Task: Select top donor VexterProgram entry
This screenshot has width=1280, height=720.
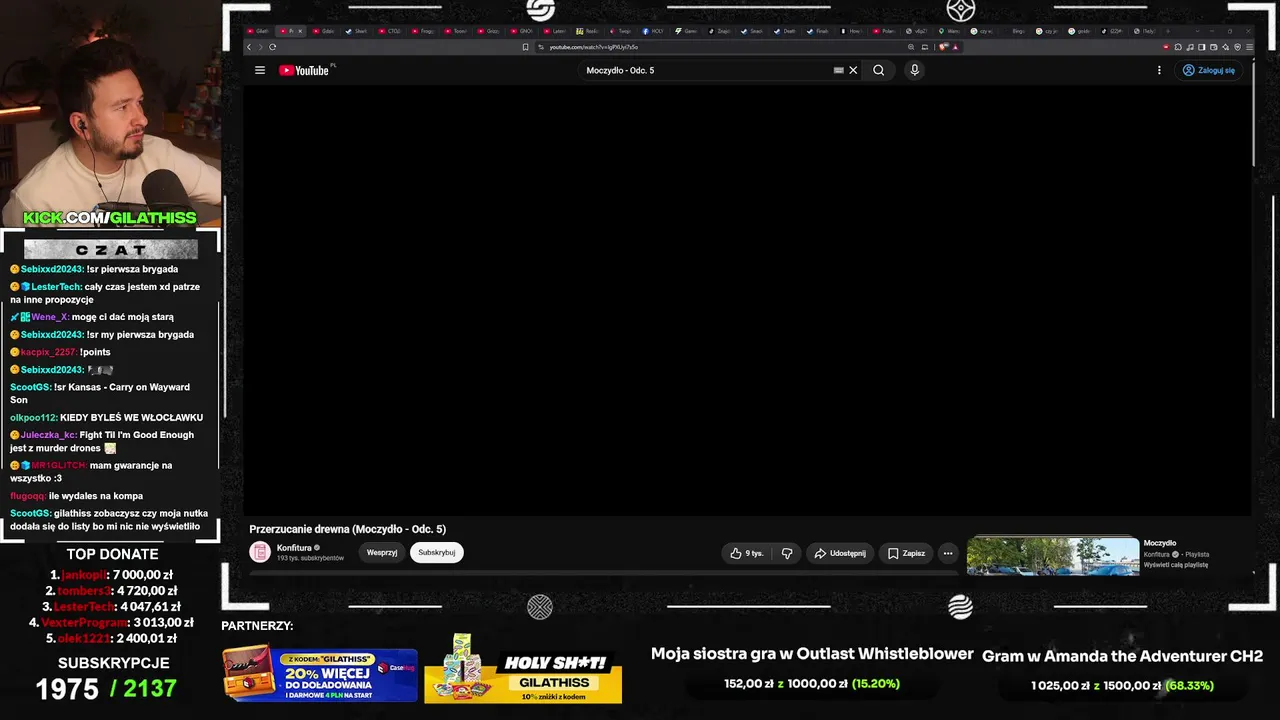Action: [111, 622]
